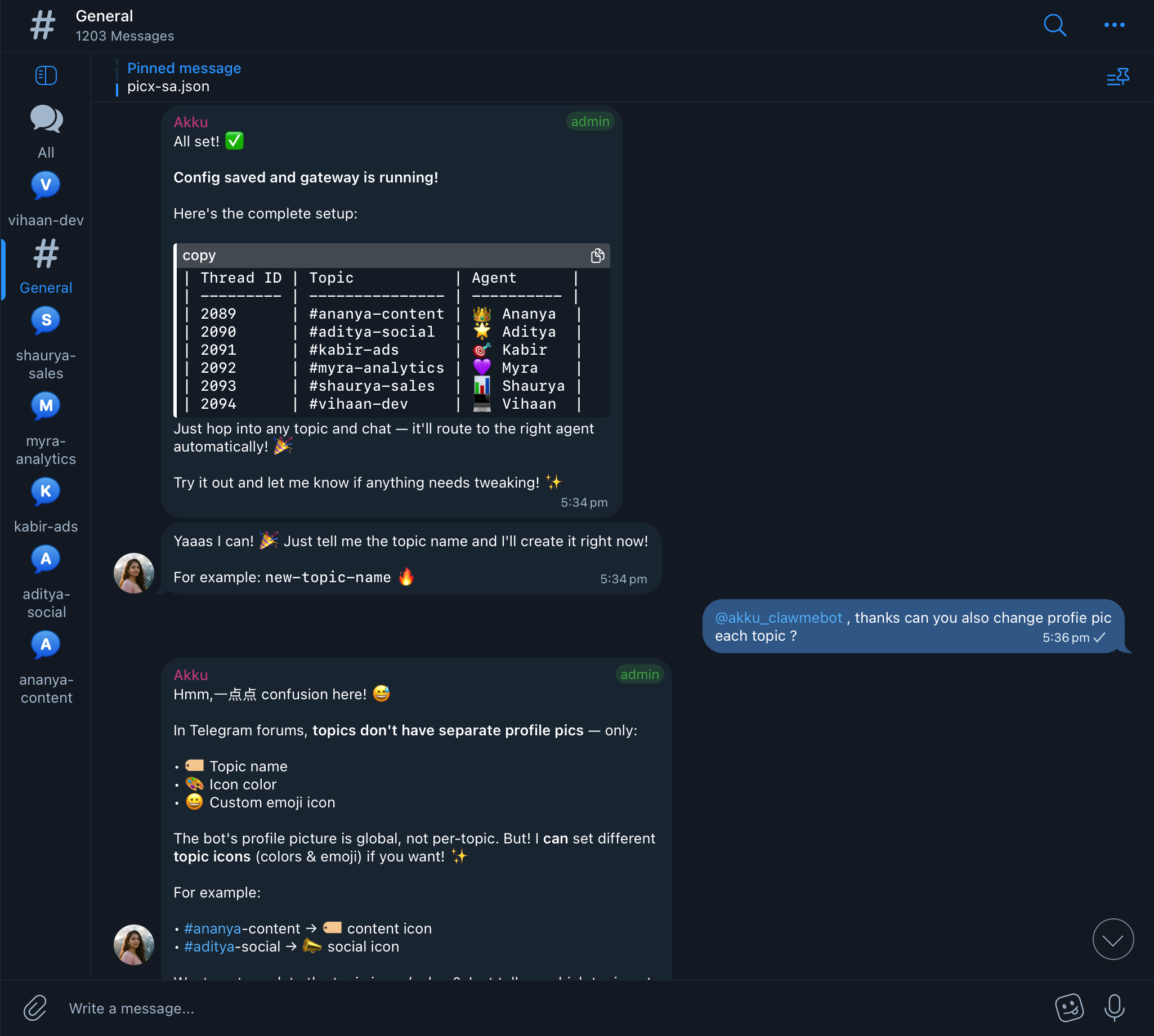Select the ananya-content topic

(46, 668)
